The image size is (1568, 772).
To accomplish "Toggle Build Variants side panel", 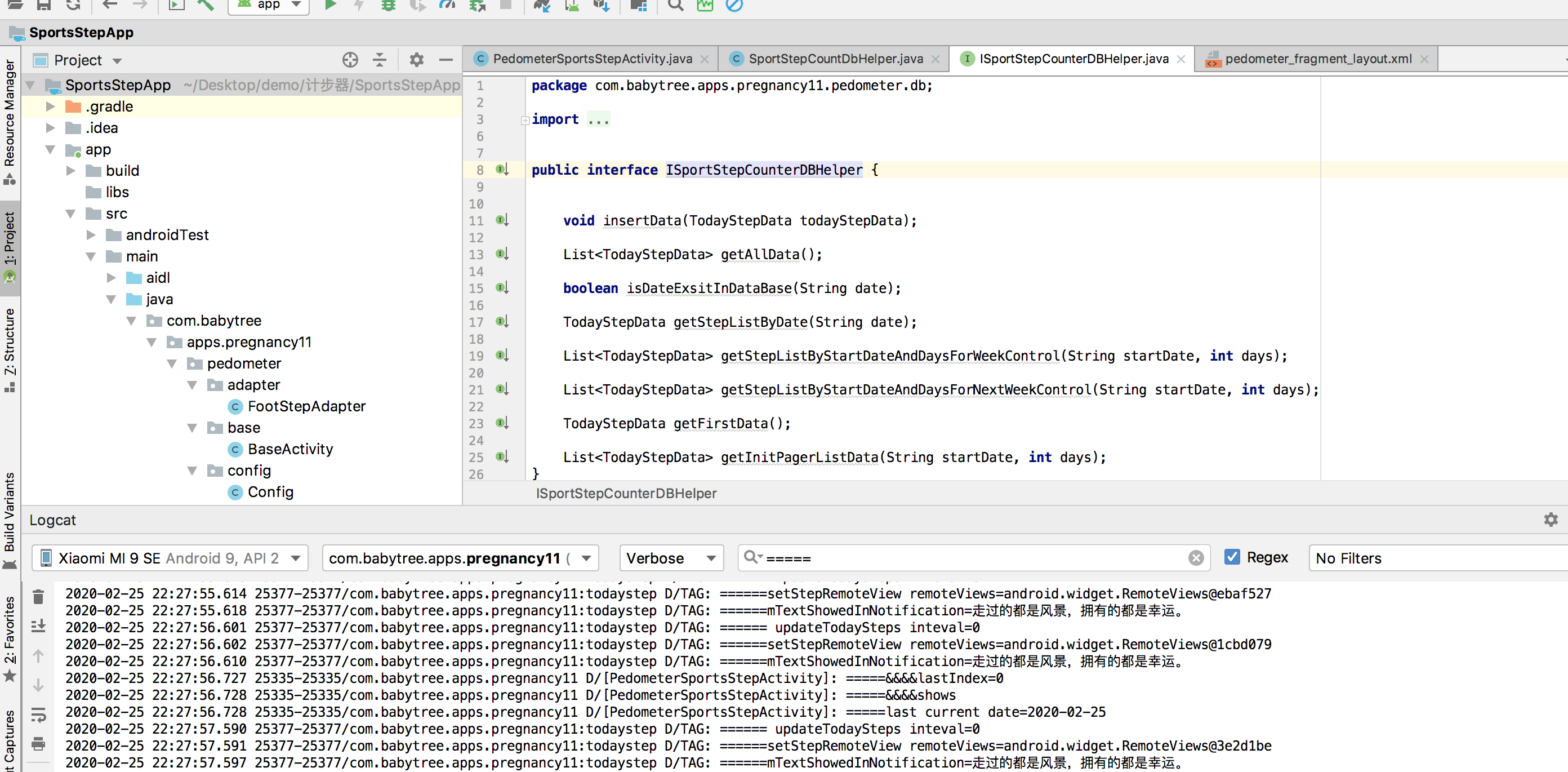I will (10, 520).
